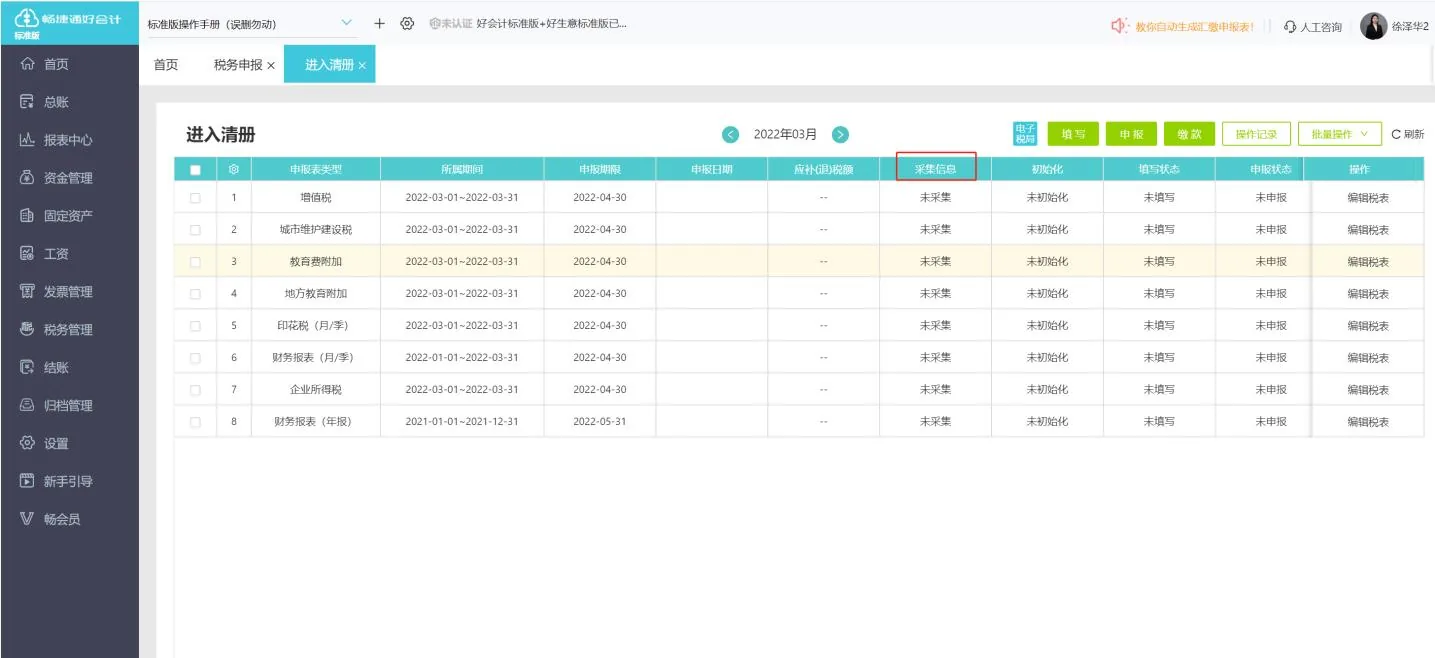This screenshot has height=658, width=1435.
Task: Click the gear icon in the top bar
Action: click(407, 24)
